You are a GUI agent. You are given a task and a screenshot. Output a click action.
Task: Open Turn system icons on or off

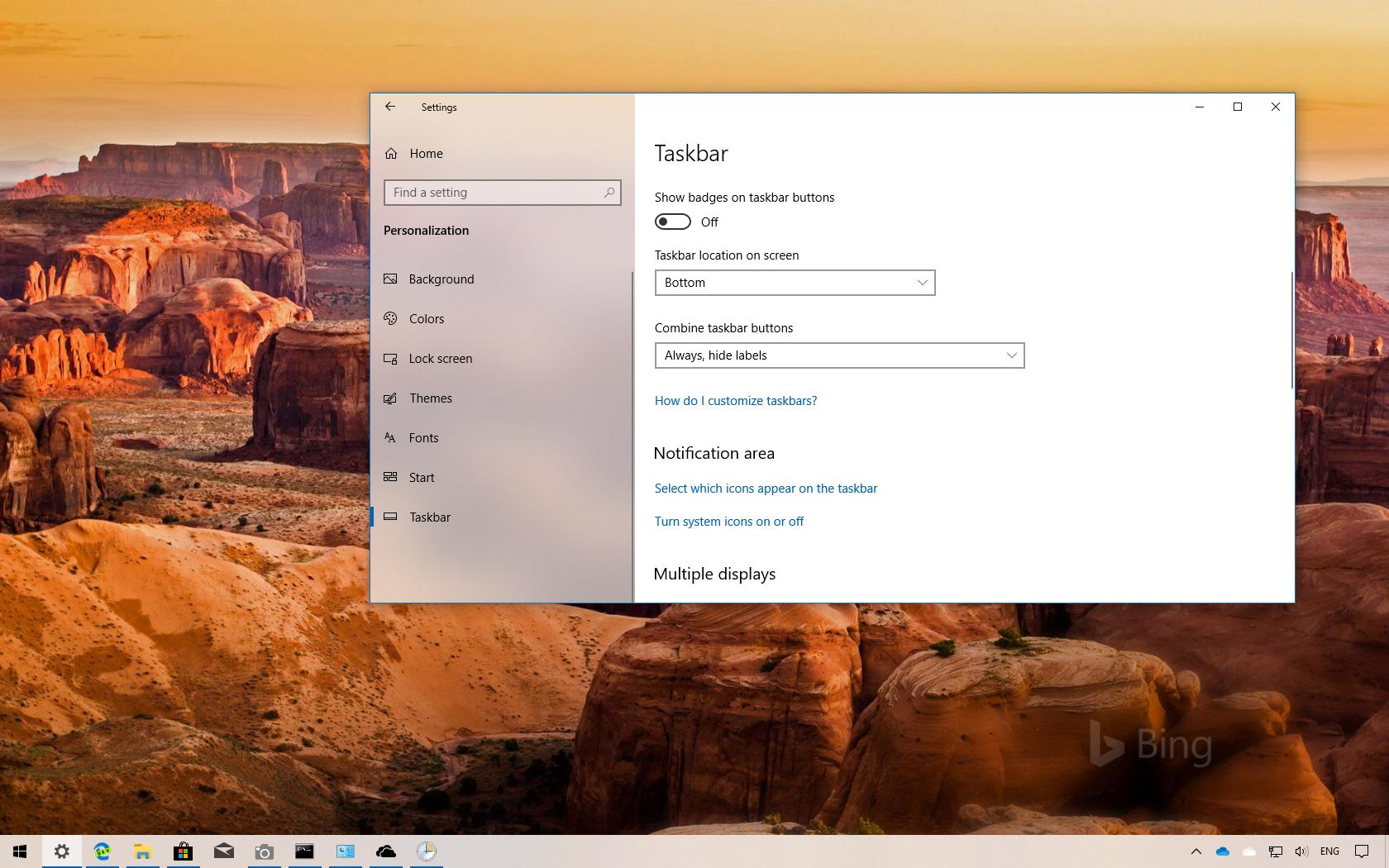[729, 522]
